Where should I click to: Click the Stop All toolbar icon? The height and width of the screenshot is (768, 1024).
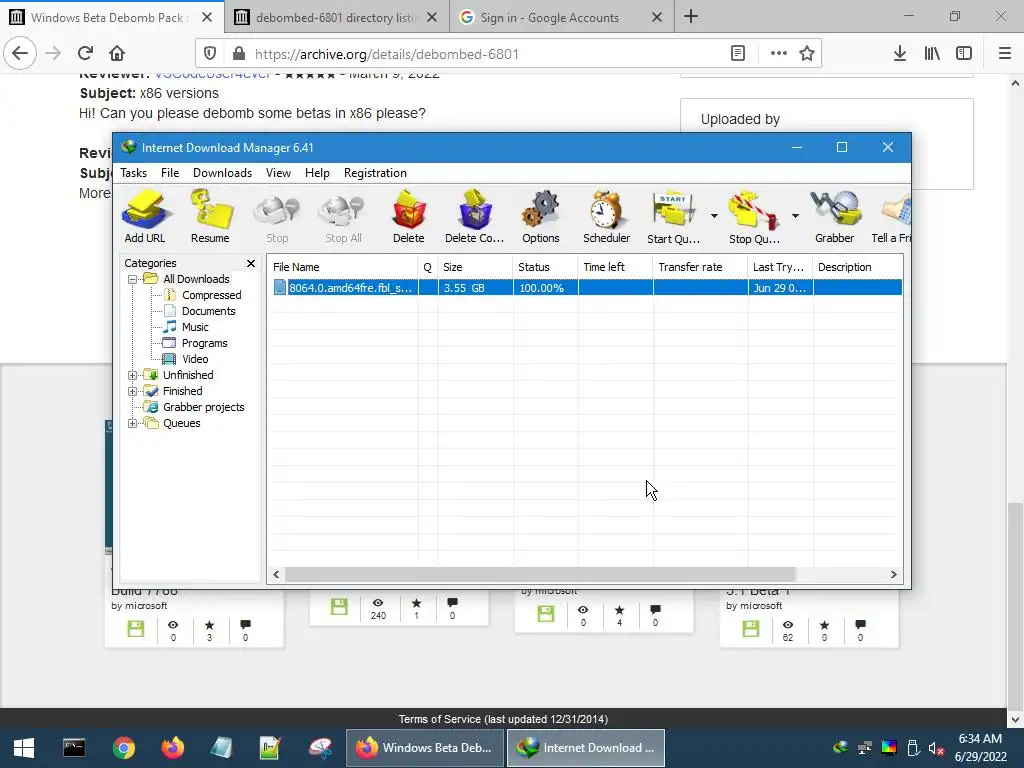click(x=344, y=217)
